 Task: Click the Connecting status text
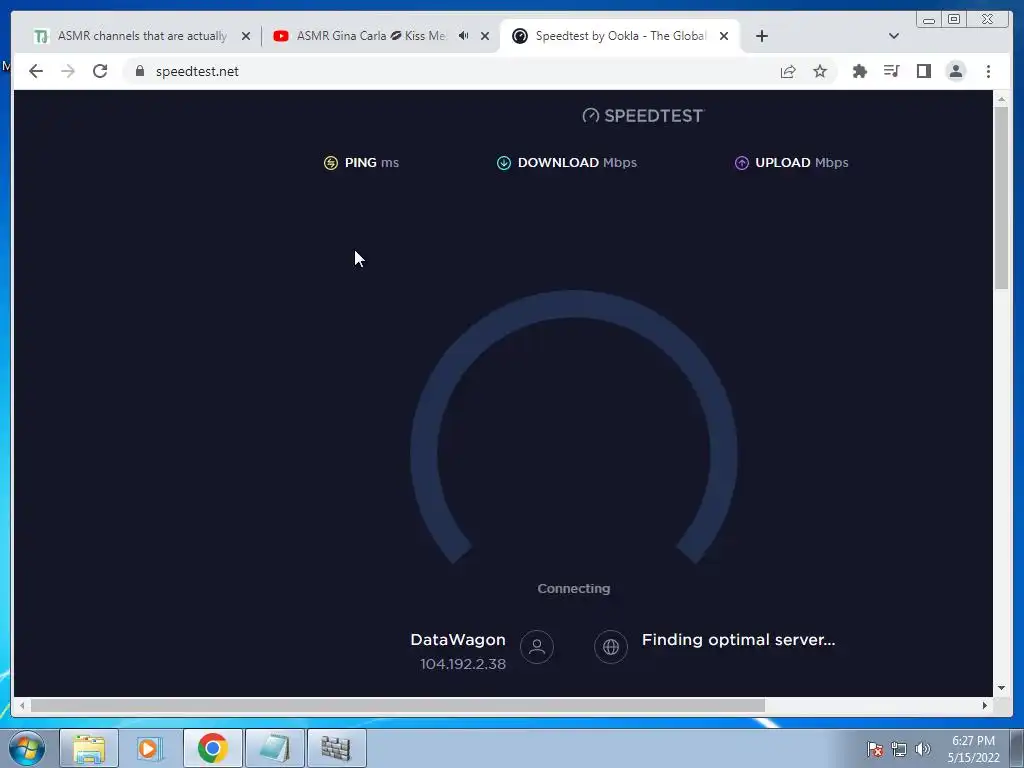[574, 588]
